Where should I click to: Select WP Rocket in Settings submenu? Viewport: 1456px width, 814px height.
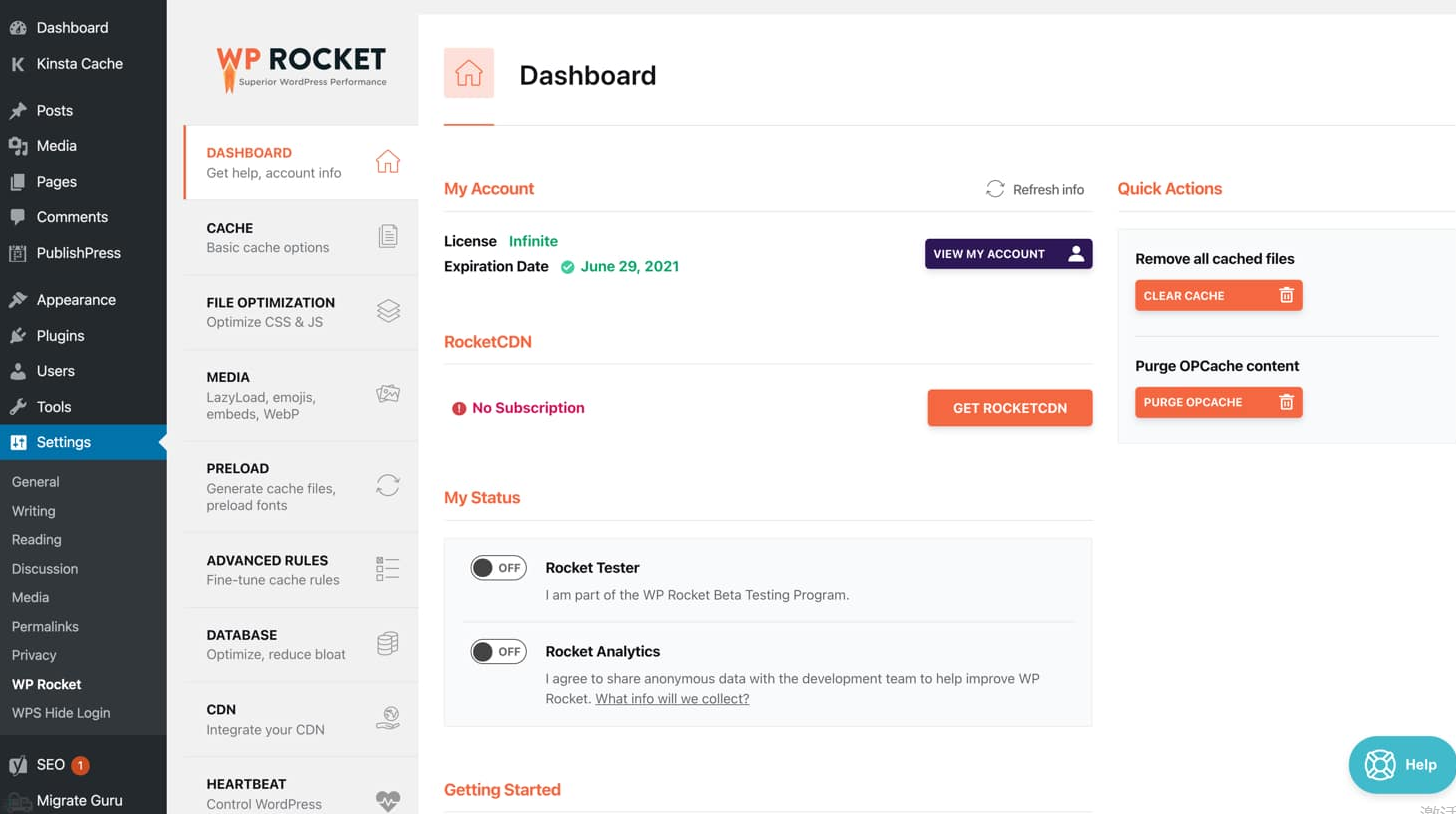(x=47, y=685)
